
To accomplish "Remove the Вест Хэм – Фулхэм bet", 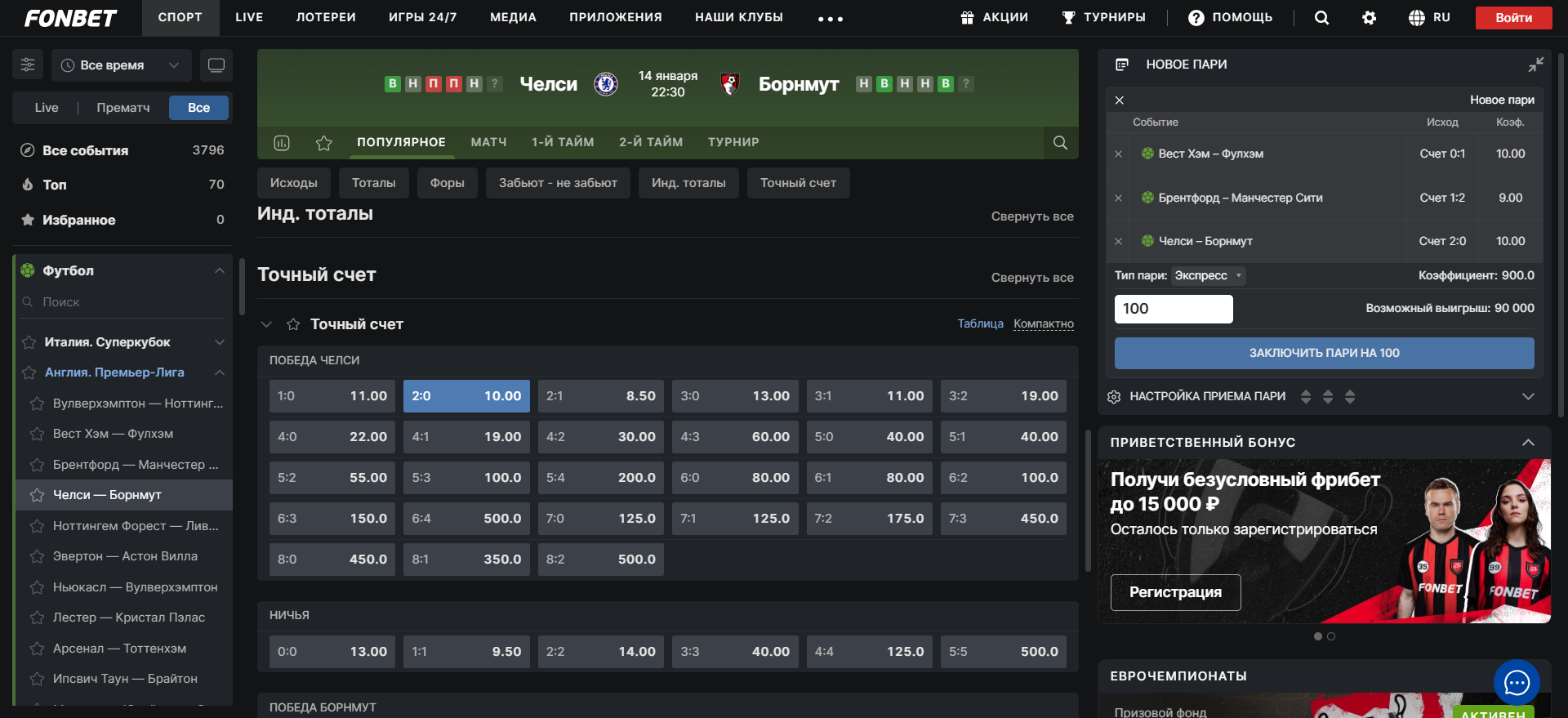I will (1119, 154).
